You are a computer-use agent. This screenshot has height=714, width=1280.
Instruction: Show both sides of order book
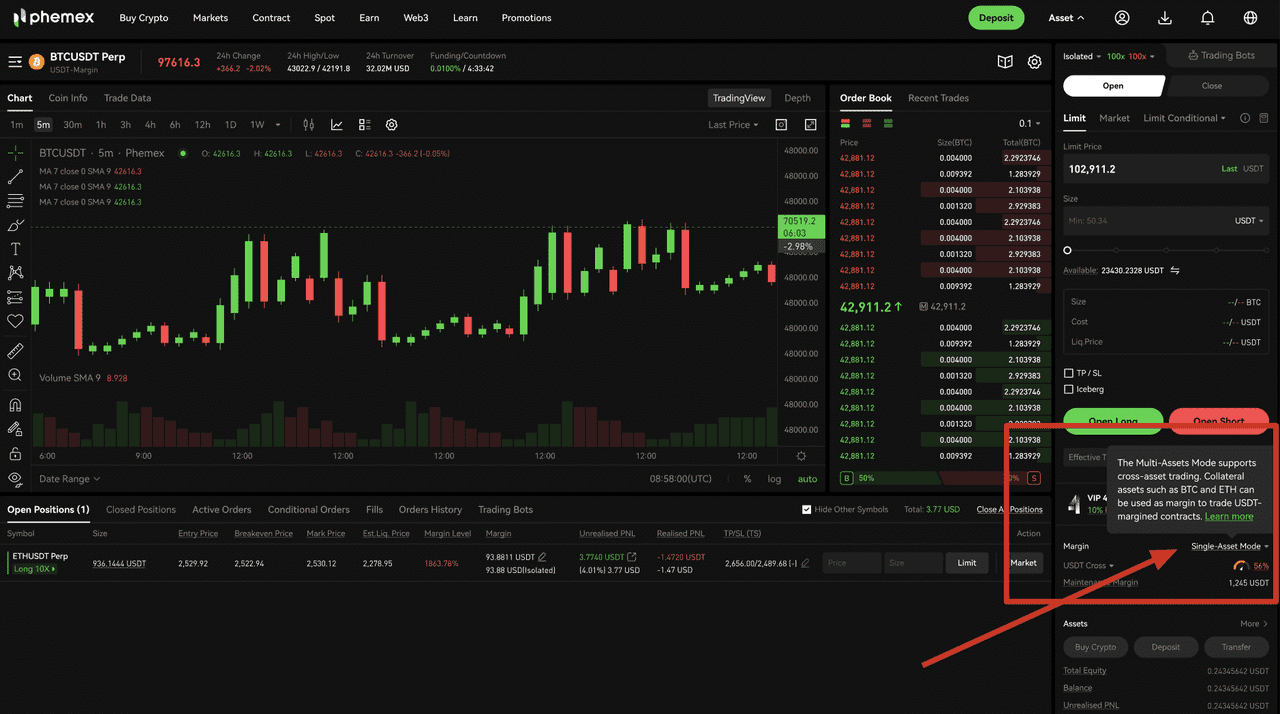[x=846, y=123]
